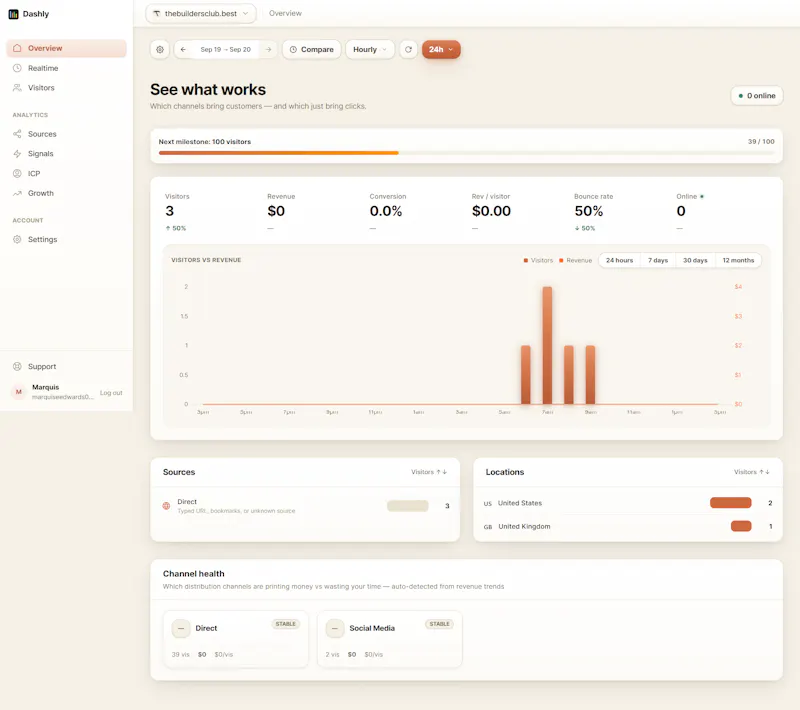Click the Overview breadcrumb text
The width and height of the screenshot is (800, 710).
click(x=285, y=13)
